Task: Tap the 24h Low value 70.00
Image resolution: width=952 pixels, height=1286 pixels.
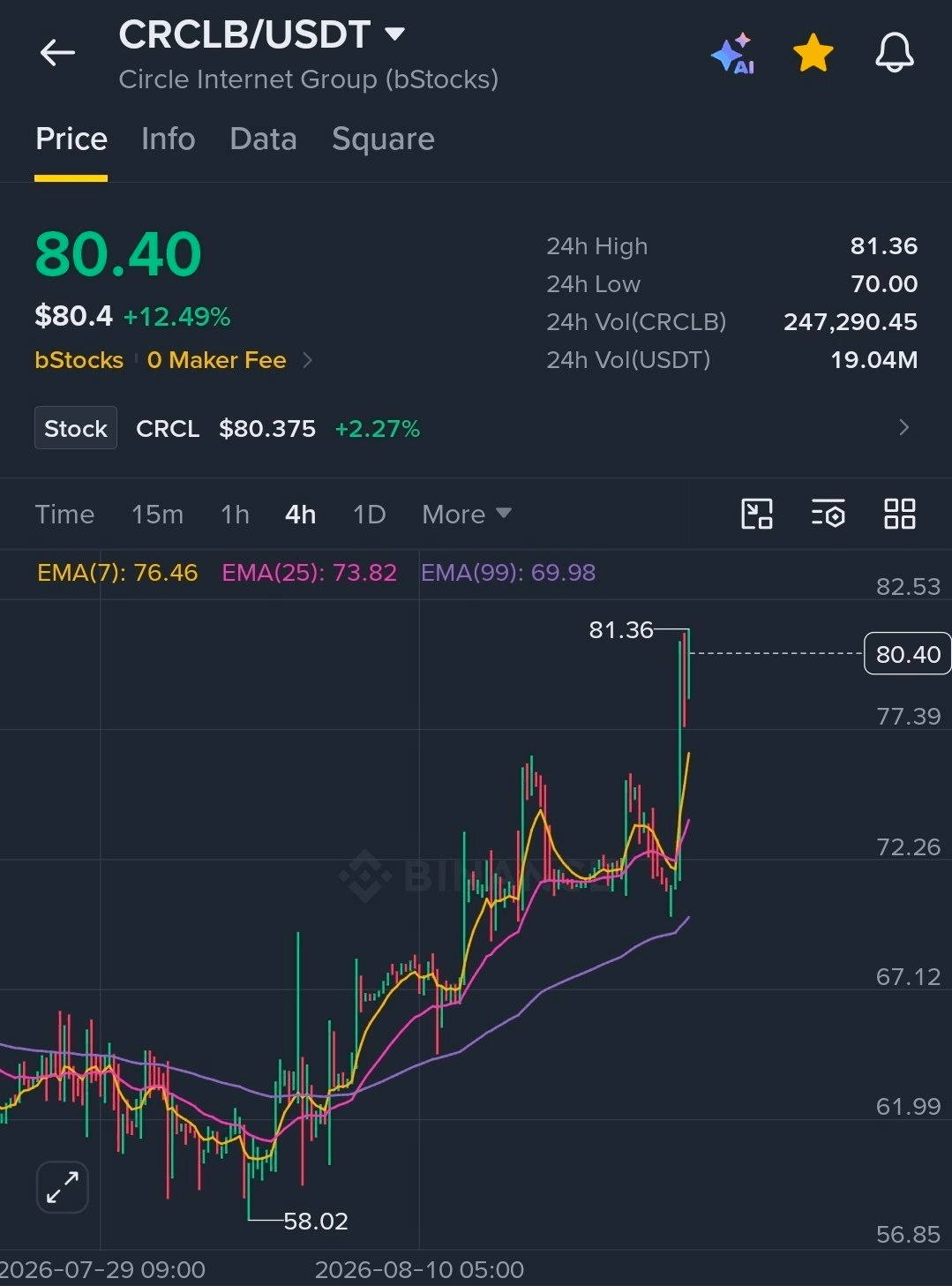Action: pos(884,284)
